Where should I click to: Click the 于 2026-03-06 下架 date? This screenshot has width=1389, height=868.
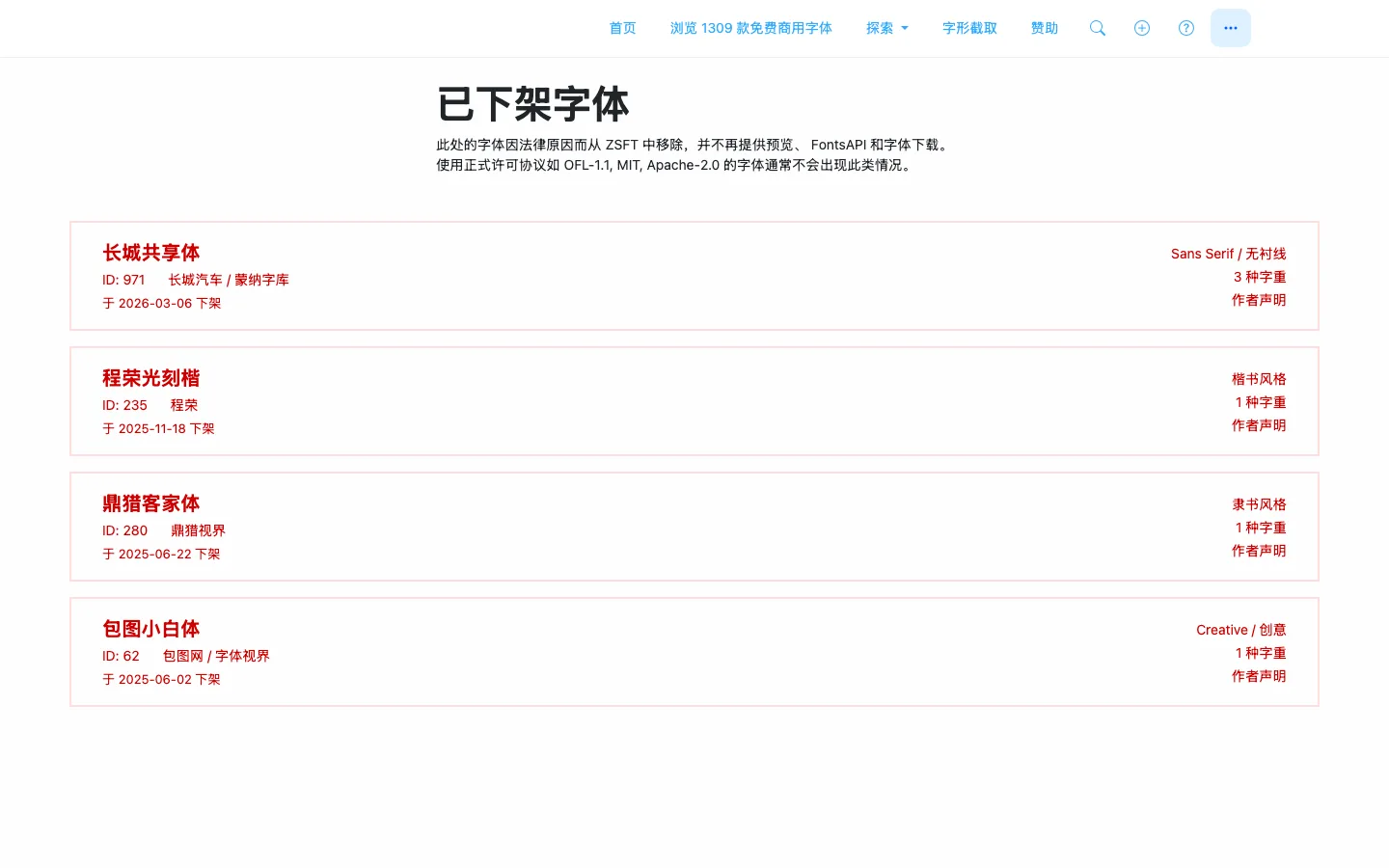click(162, 303)
